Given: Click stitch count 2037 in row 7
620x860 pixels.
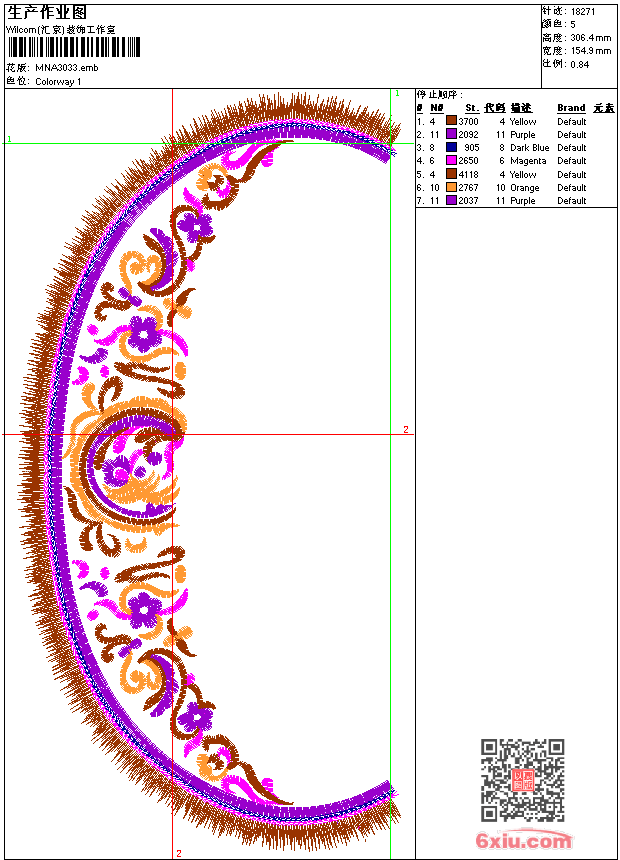Looking at the screenshot, I should 469,201.
